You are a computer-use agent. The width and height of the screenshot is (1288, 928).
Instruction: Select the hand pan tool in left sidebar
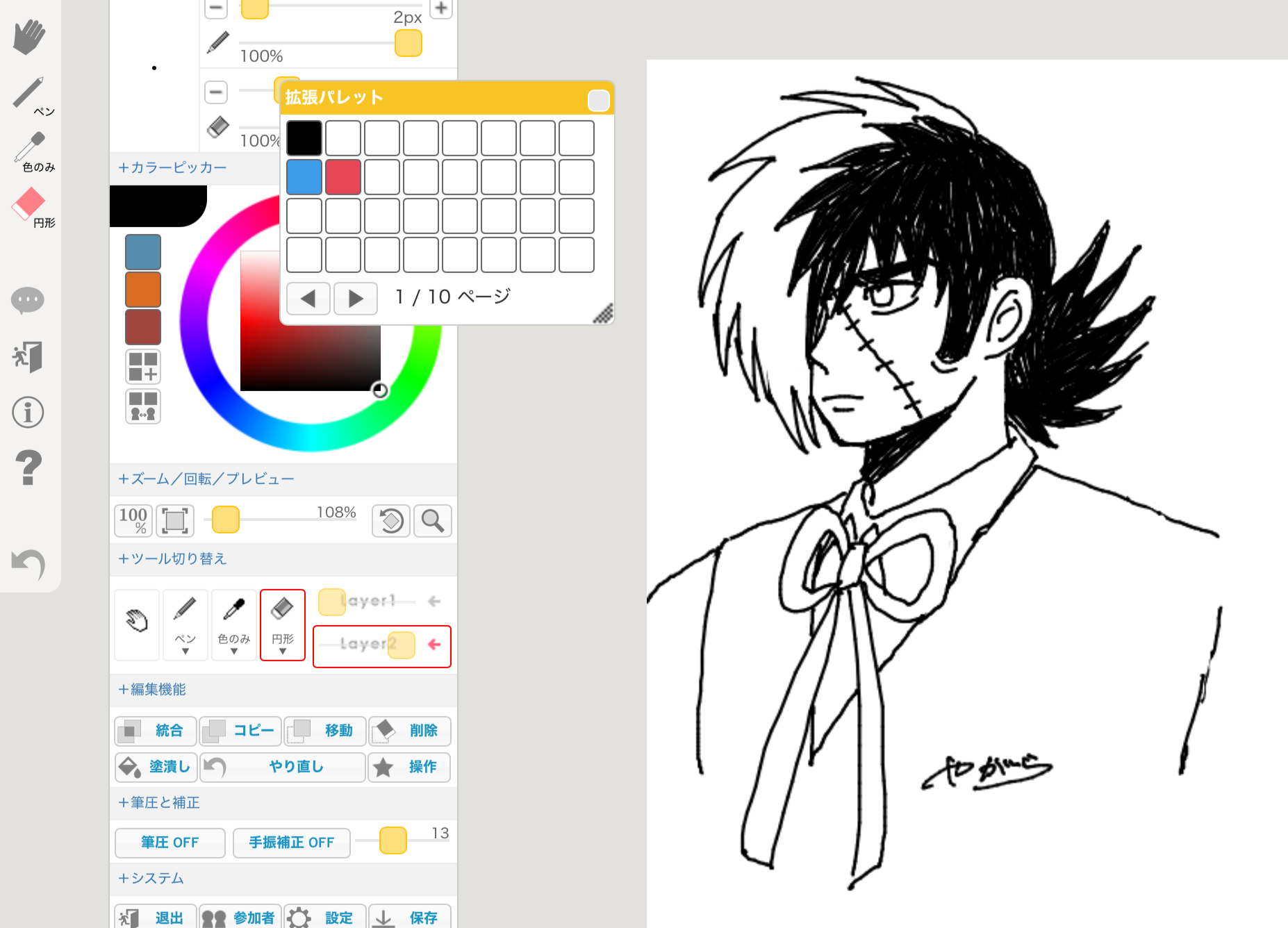28,37
